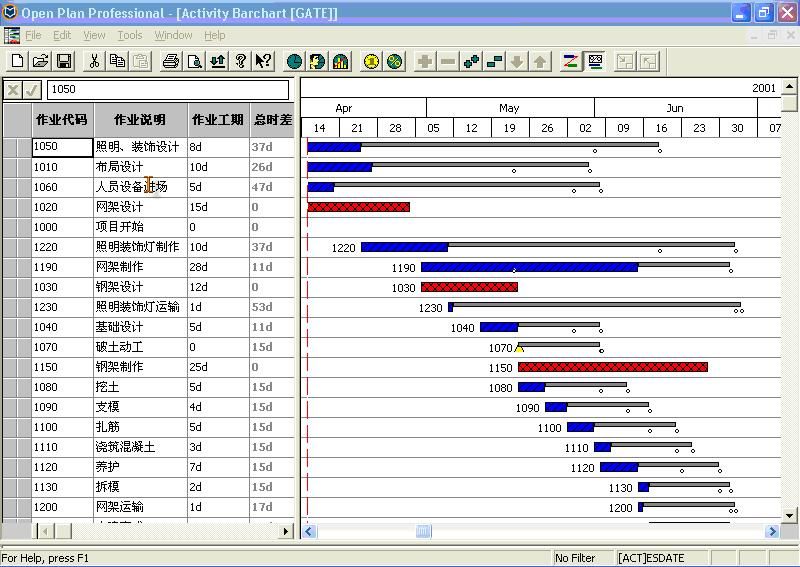800x567 pixels.
Task: Open the Tools menu
Action: point(130,35)
